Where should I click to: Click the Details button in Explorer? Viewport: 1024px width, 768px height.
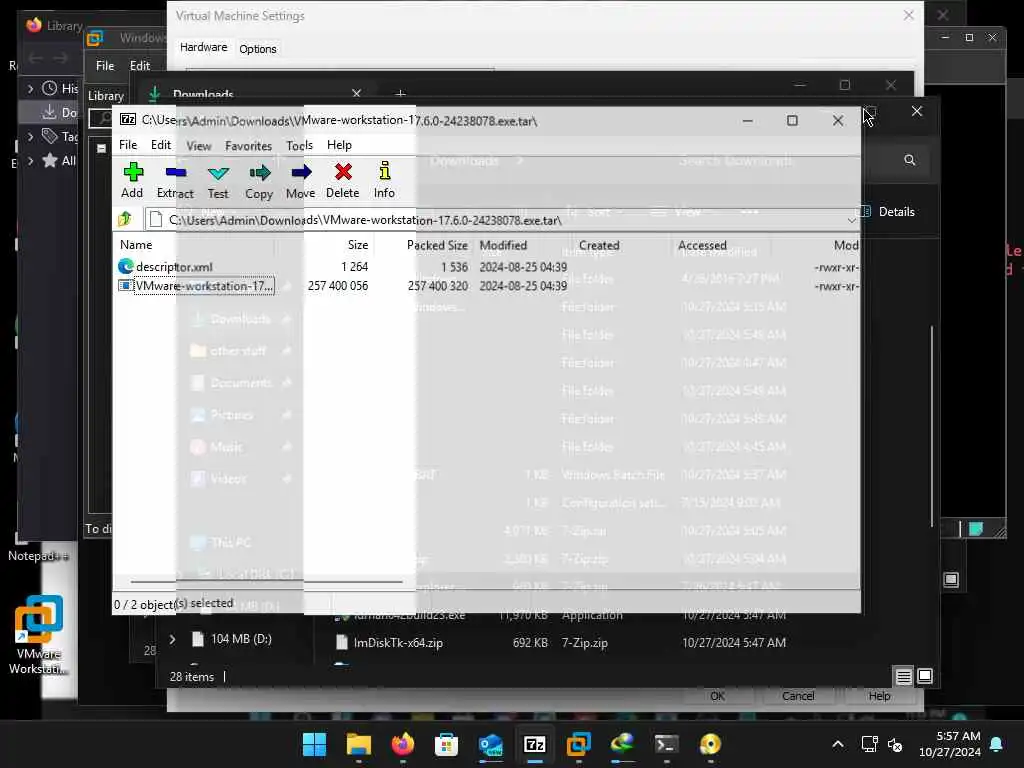[x=888, y=212]
